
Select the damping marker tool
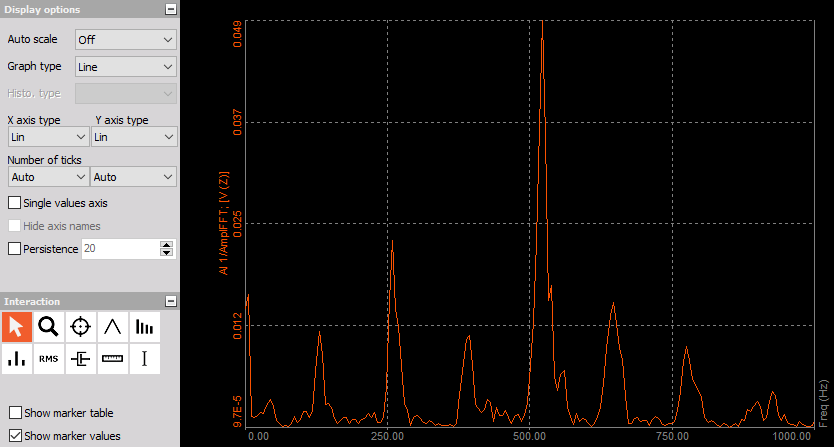[x=80, y=359]
